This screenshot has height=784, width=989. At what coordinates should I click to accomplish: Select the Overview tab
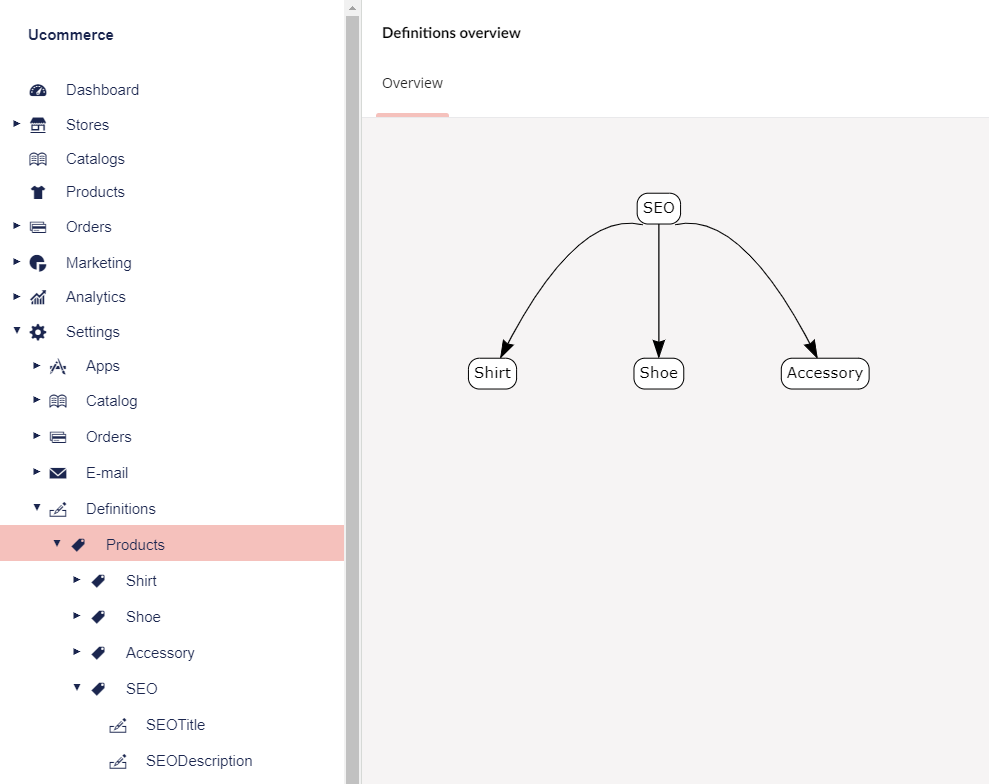pyautogui.click(x=412, y=83)
